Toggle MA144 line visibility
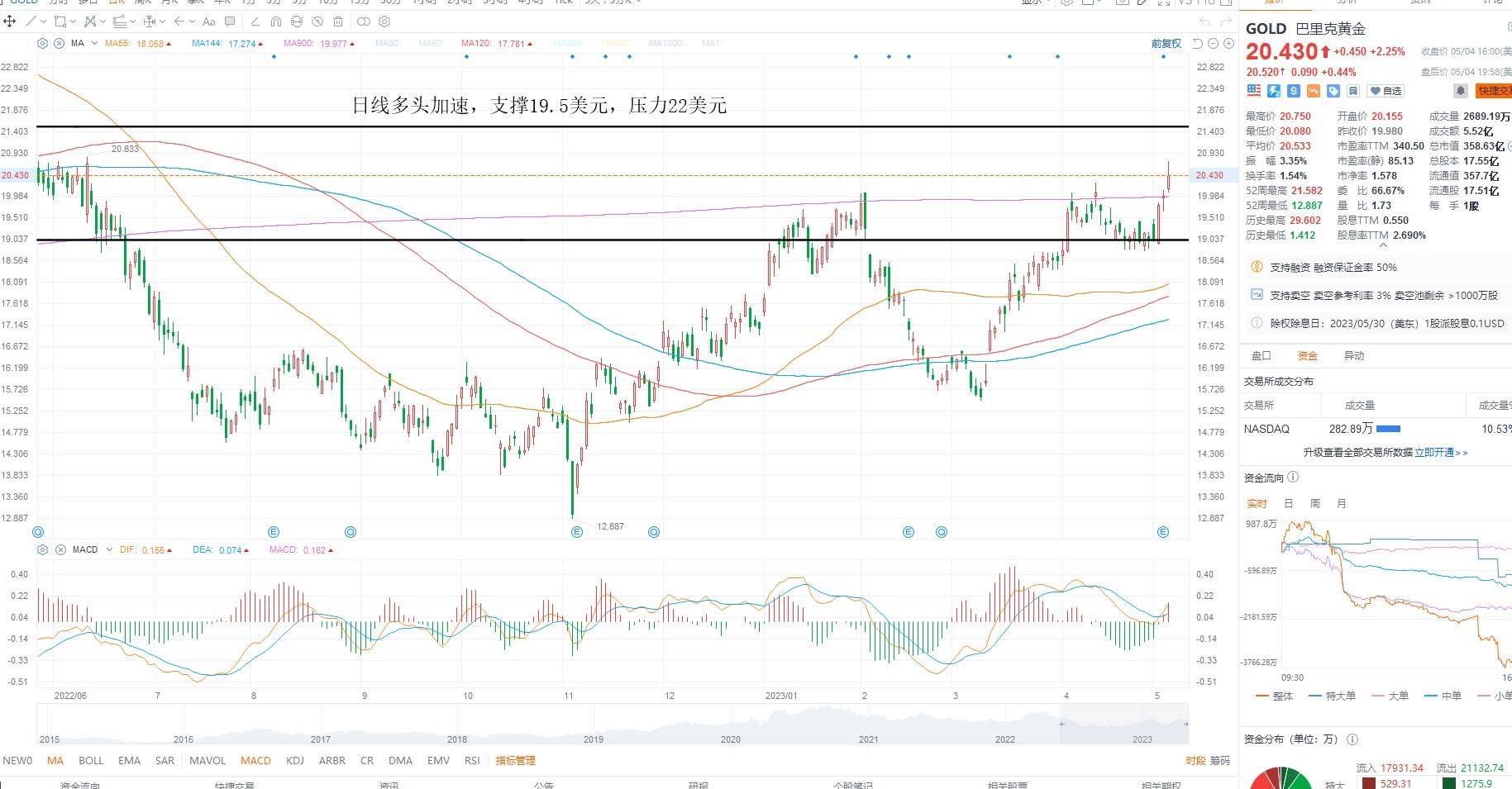Screen dimensions: 1512x789 pos(227,43)
